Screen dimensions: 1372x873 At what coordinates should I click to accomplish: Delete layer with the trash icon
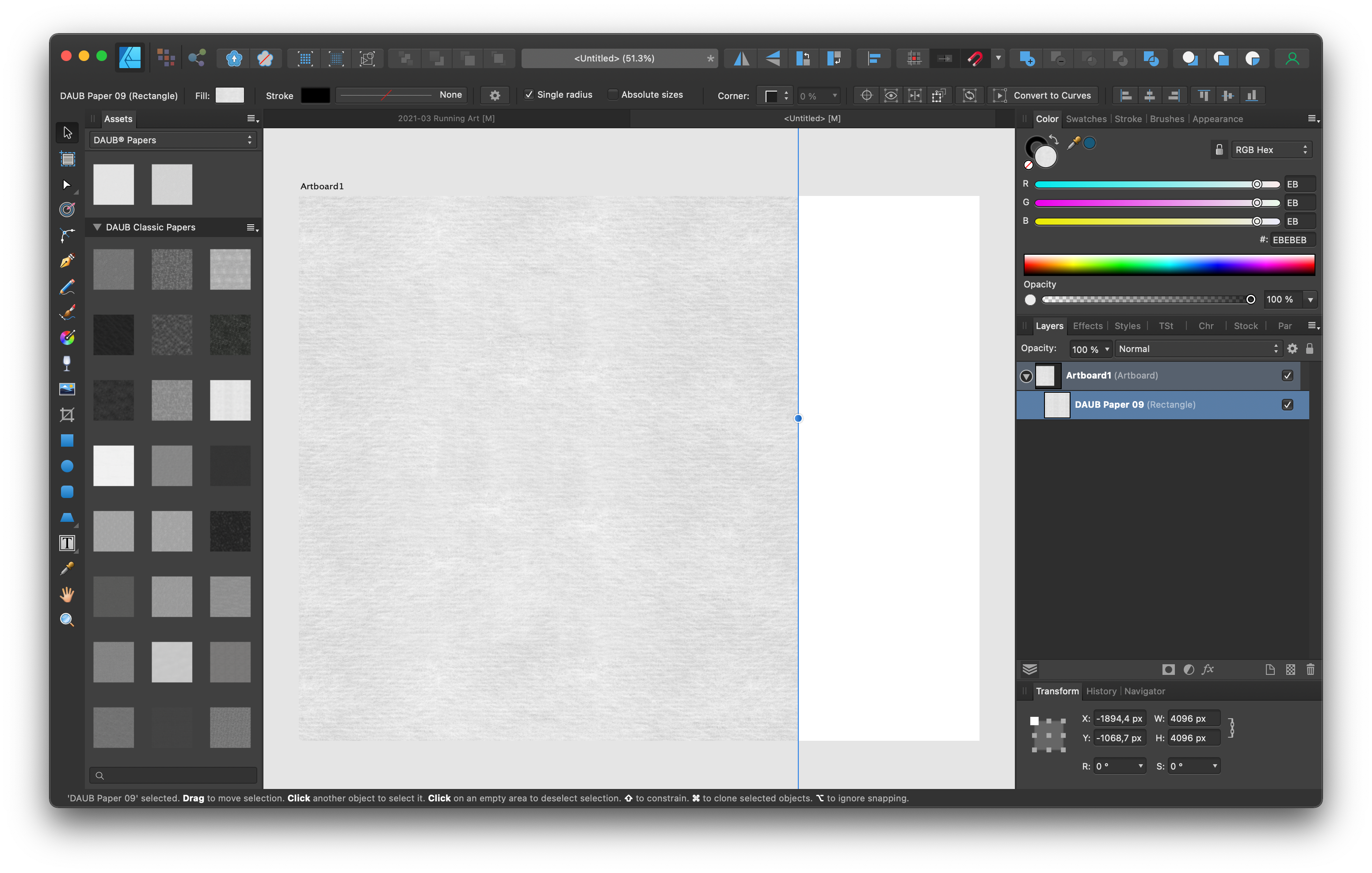[1310, 670]
